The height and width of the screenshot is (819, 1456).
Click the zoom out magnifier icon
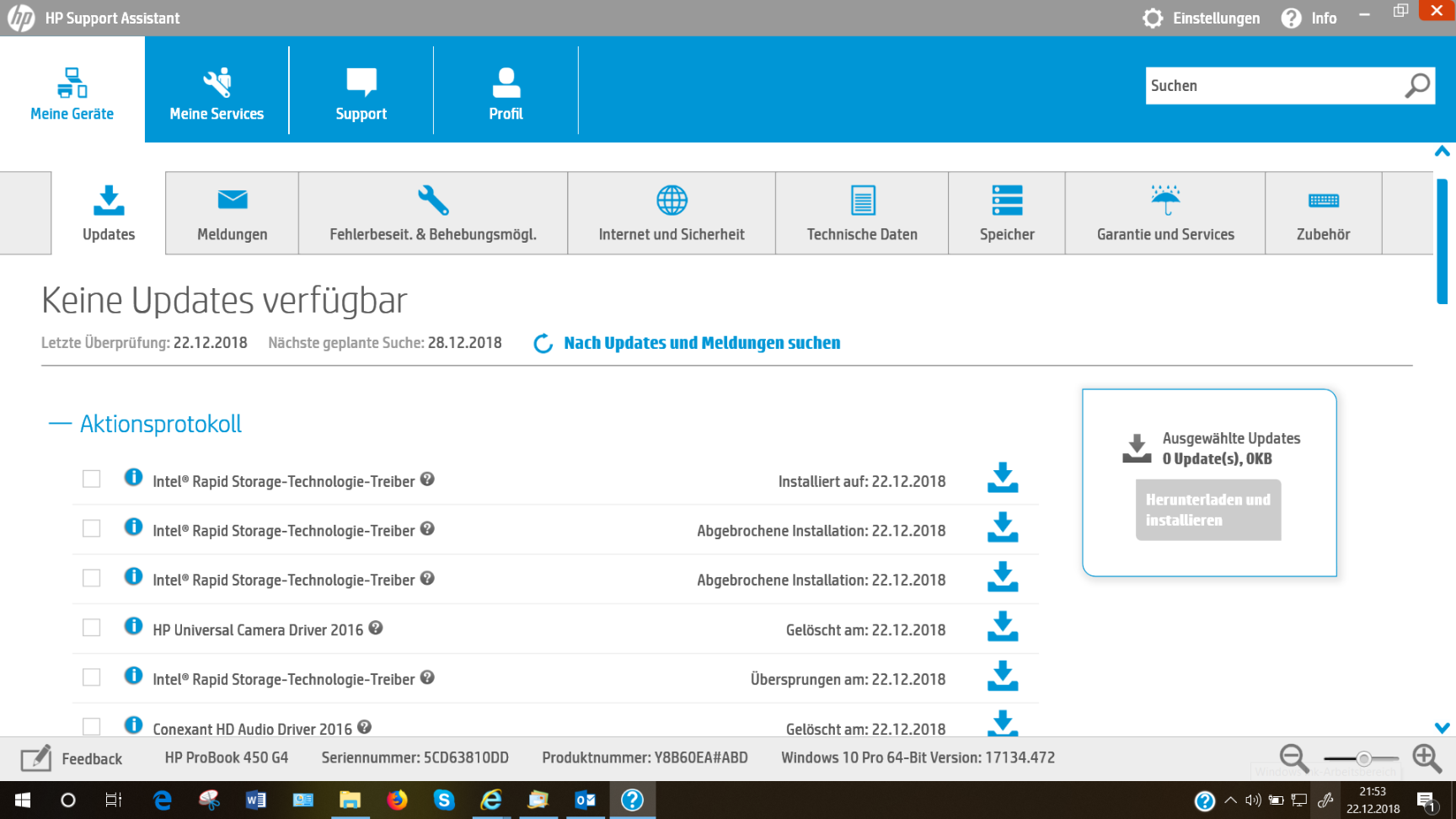(1294, 758)
